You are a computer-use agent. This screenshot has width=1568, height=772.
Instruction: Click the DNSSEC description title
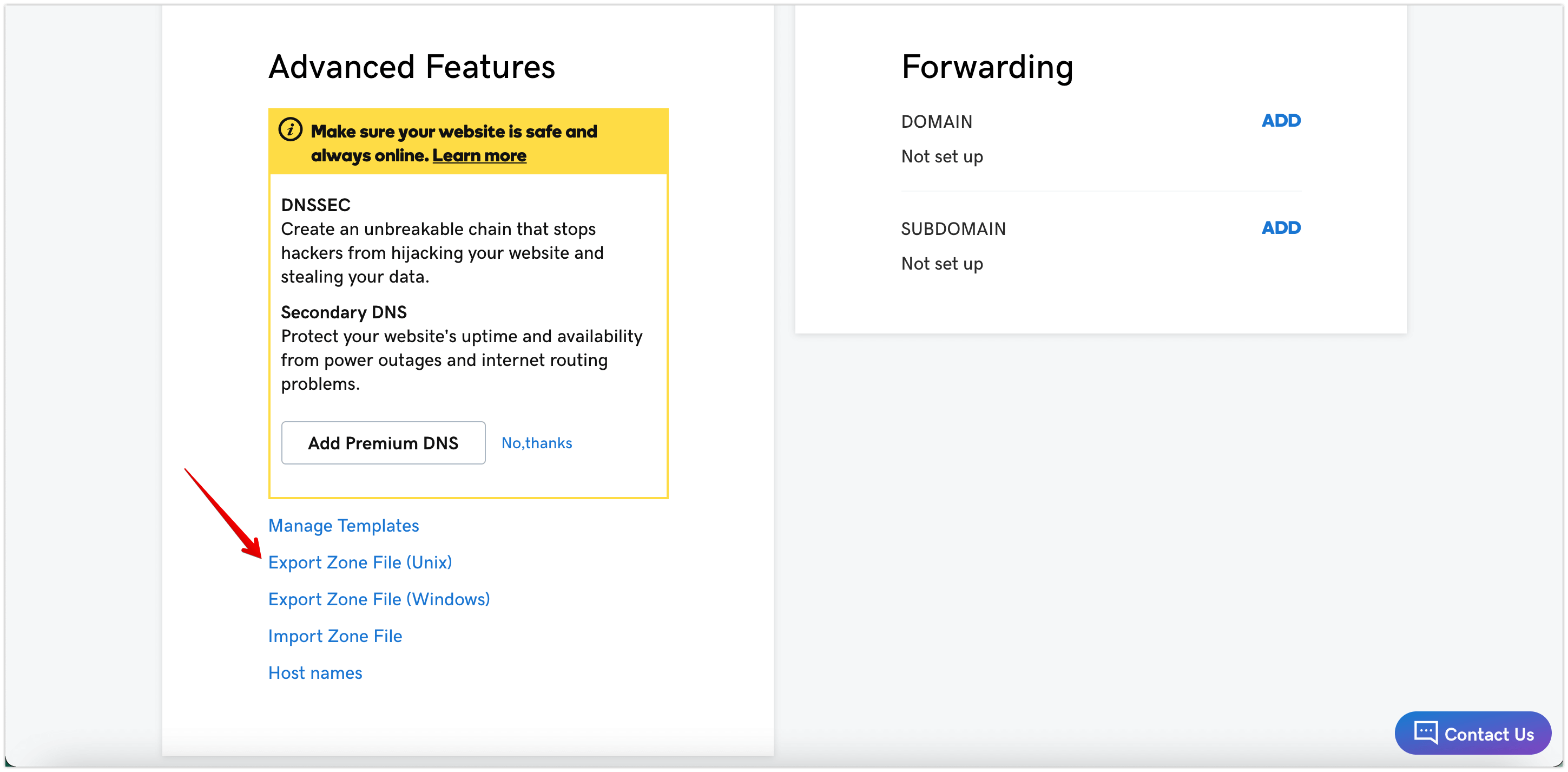tap(316, 205)
